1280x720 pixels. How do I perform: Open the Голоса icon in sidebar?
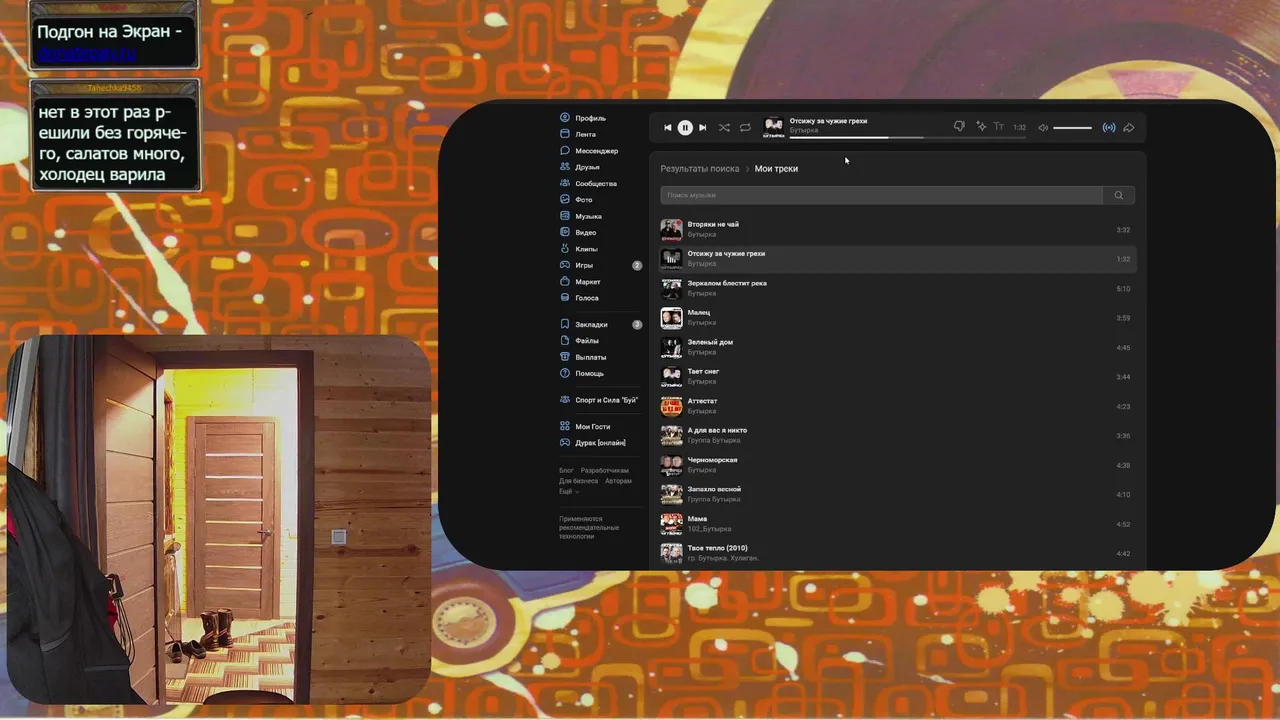[x=565, y=298]
